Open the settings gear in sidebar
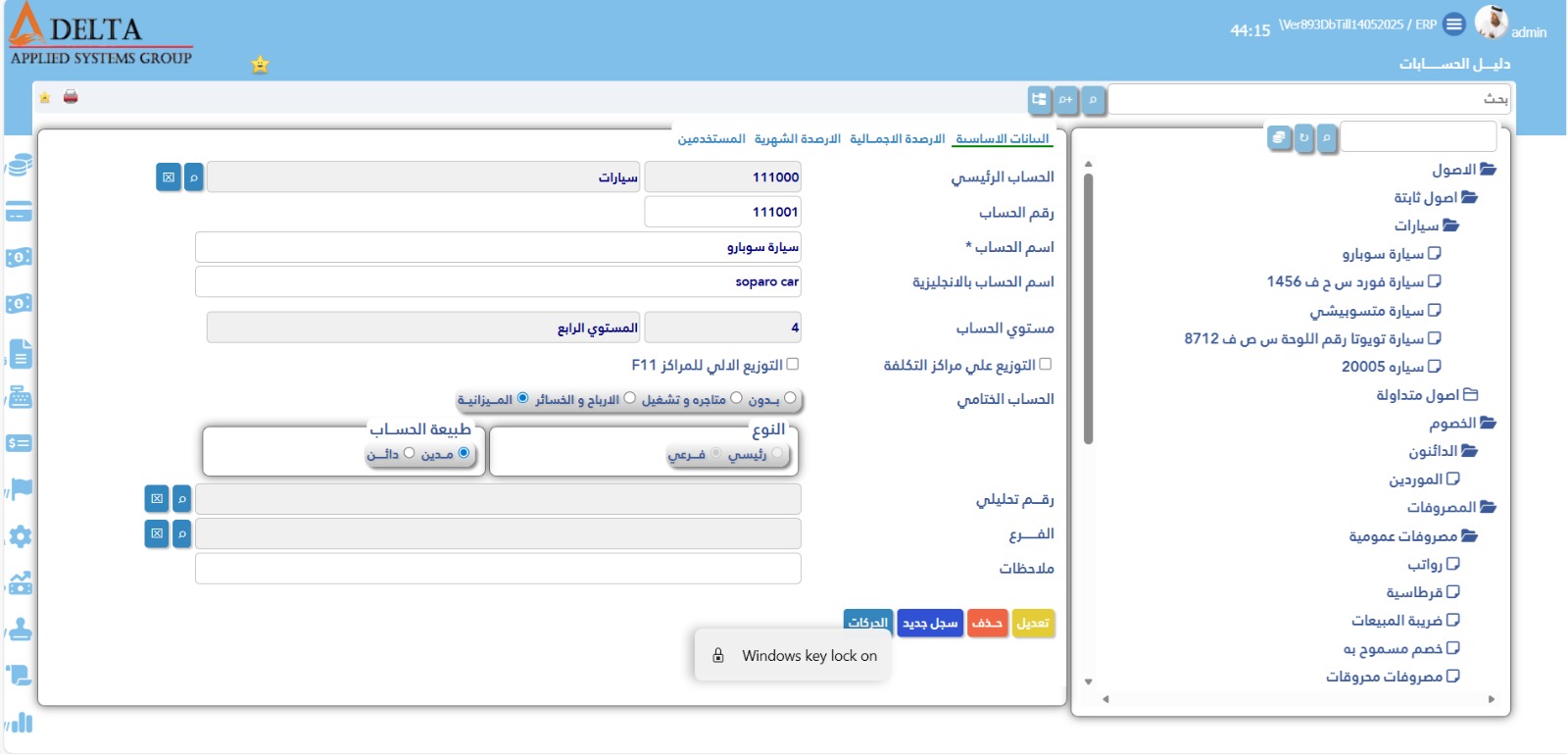1568x755 pixels. pyautogui.click(x=20, y=536)
